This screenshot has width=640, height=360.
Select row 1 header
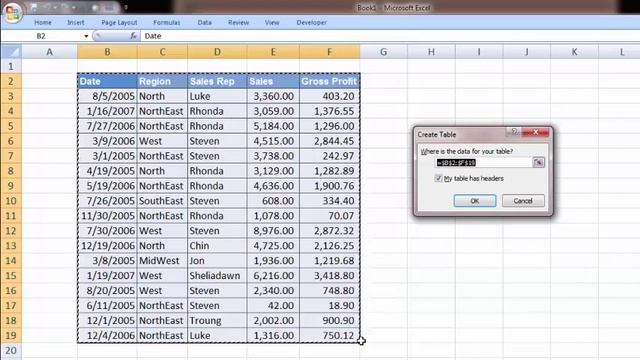click(x=11, y=66)
